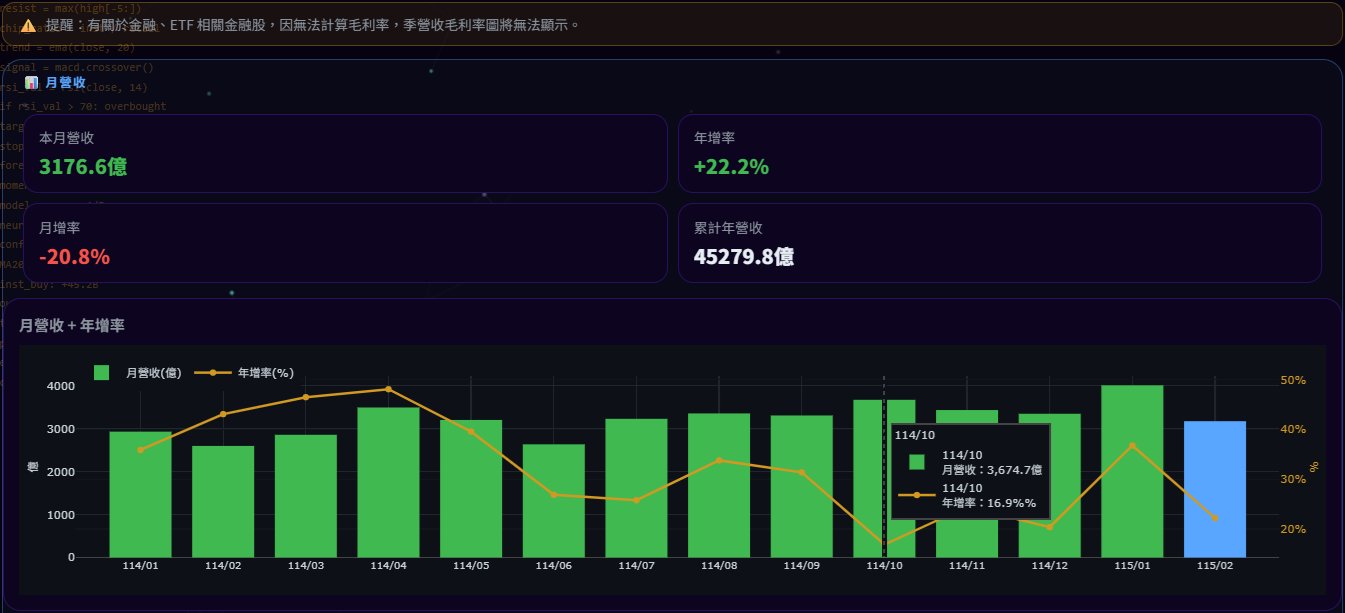This screenshot has width=1345, height=613.
Task: Click the 114/06 revenue bar
Action: coord(554,500)
